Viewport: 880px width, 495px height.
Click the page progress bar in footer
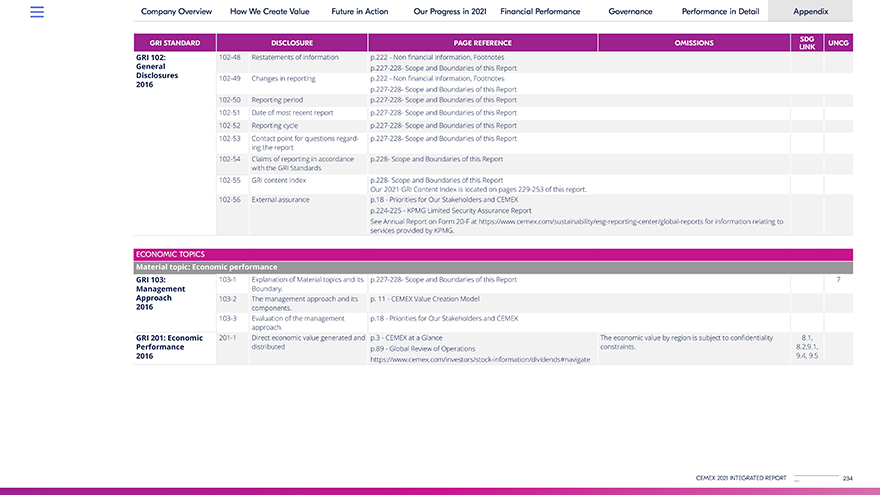(816, 478)
